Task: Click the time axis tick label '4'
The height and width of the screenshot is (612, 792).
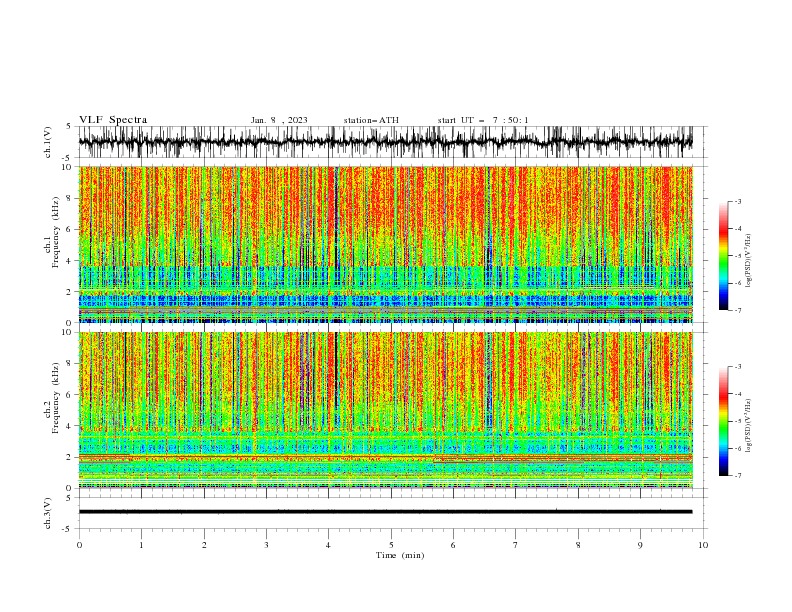Action: click(x=328, y=545)
